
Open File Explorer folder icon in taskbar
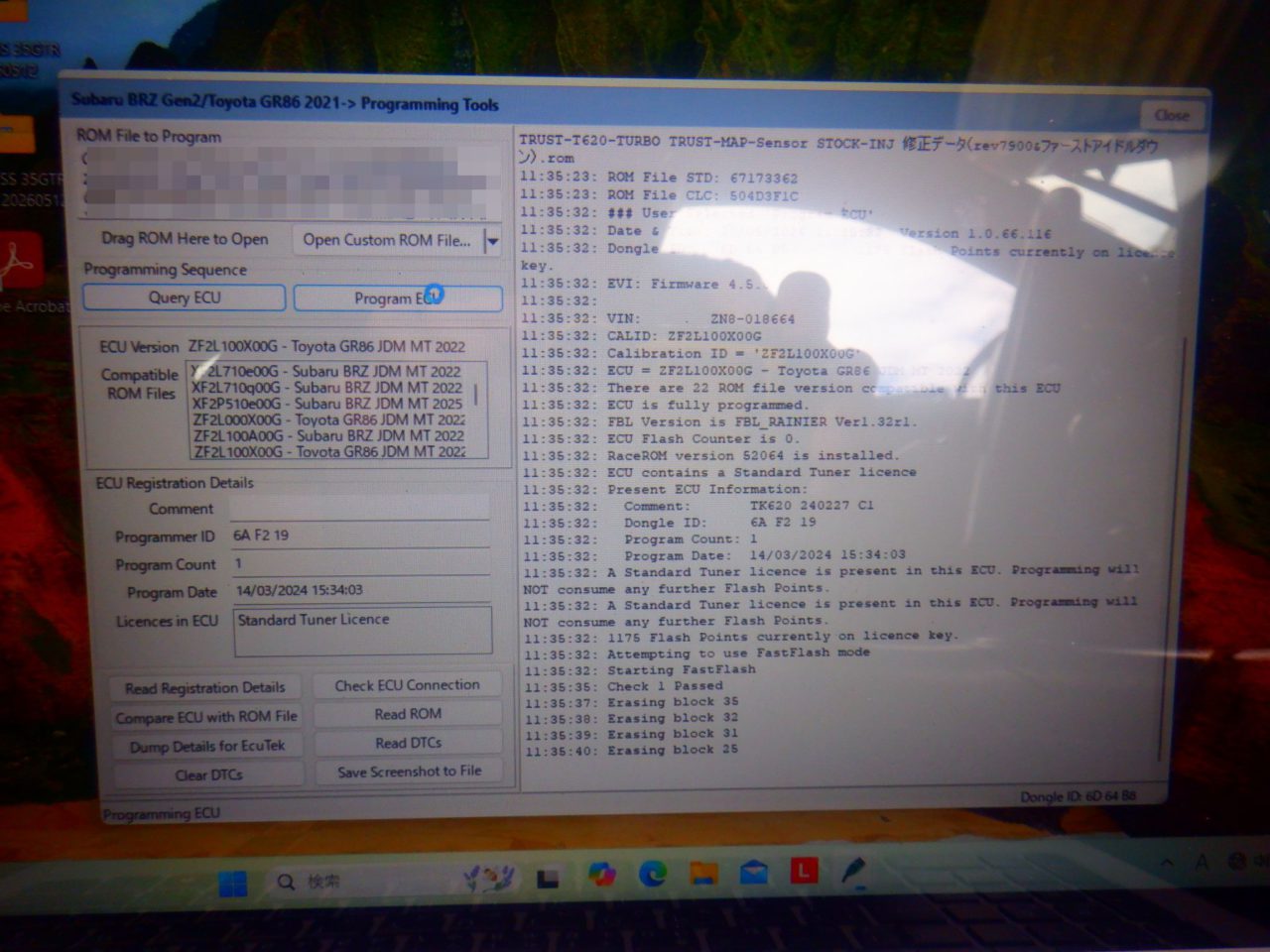[703, 874]
